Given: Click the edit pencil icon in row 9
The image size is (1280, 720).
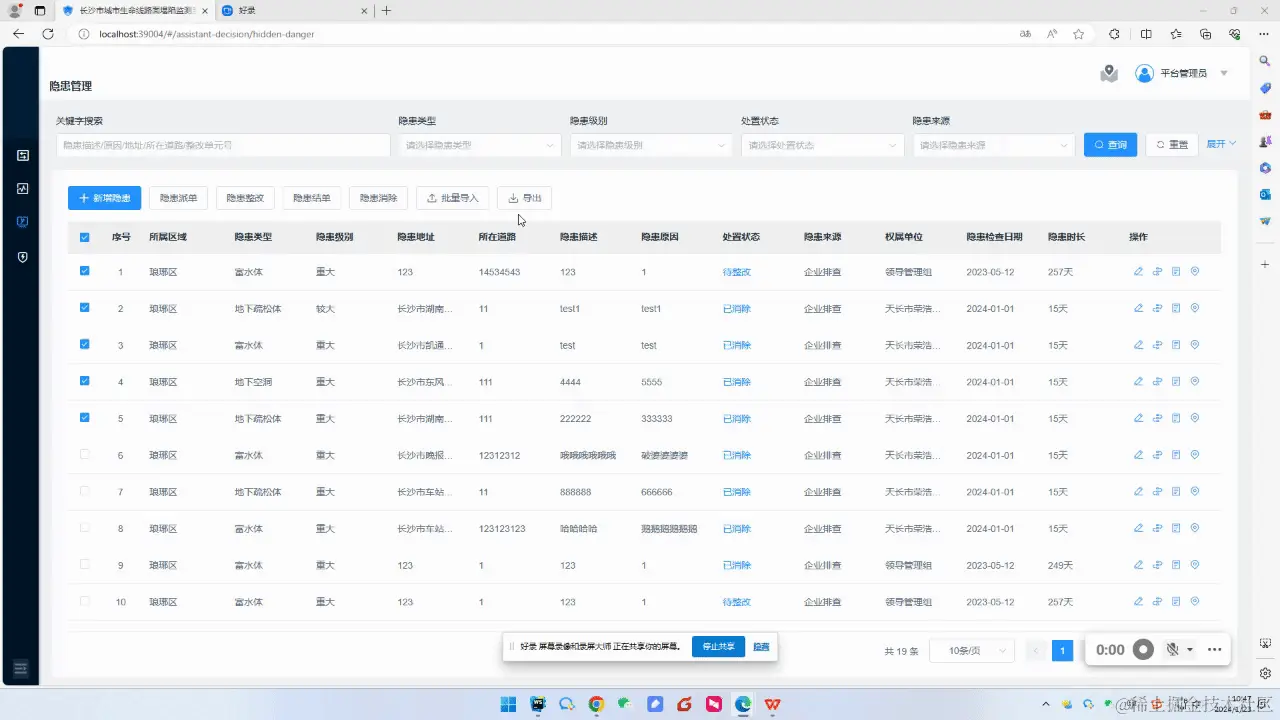Looking at the screenshot, I should click(x=1138, y=565).
